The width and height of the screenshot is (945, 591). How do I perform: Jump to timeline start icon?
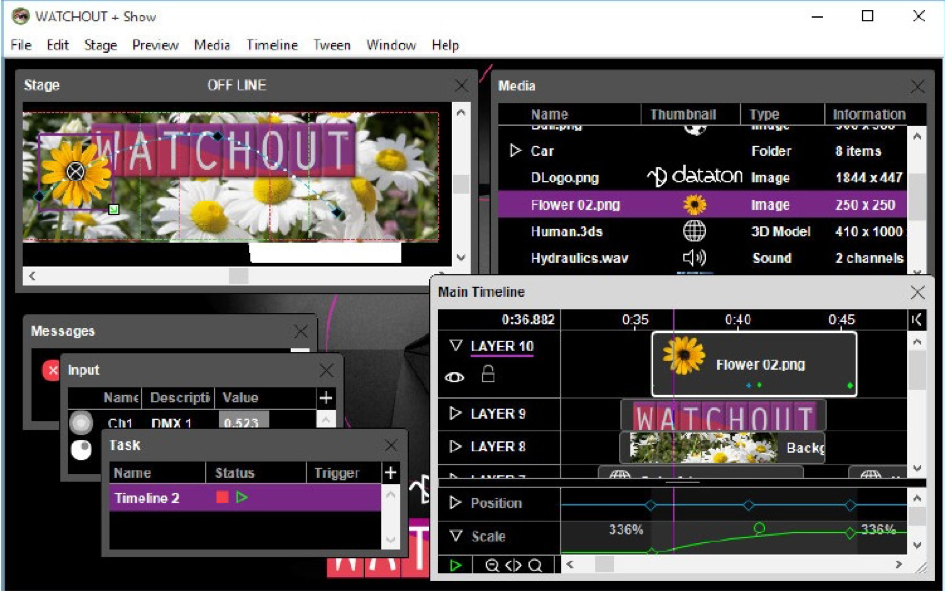coord(918,319)
